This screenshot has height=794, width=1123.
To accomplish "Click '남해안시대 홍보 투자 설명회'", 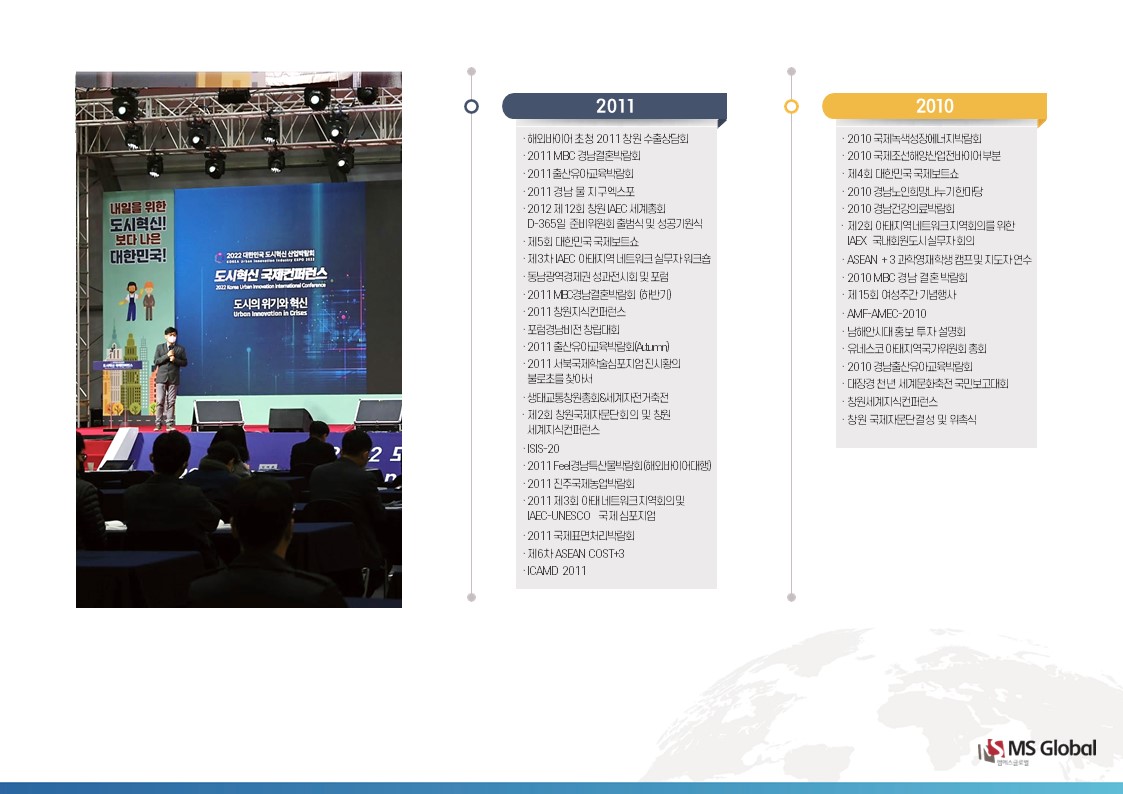I will (906, 332).
